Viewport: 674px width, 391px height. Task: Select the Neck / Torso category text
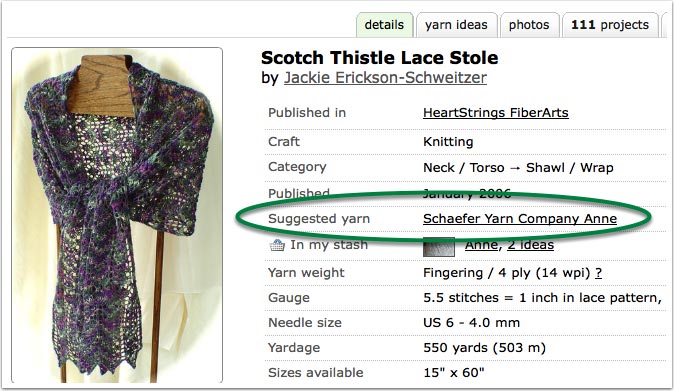click(463, 167)
